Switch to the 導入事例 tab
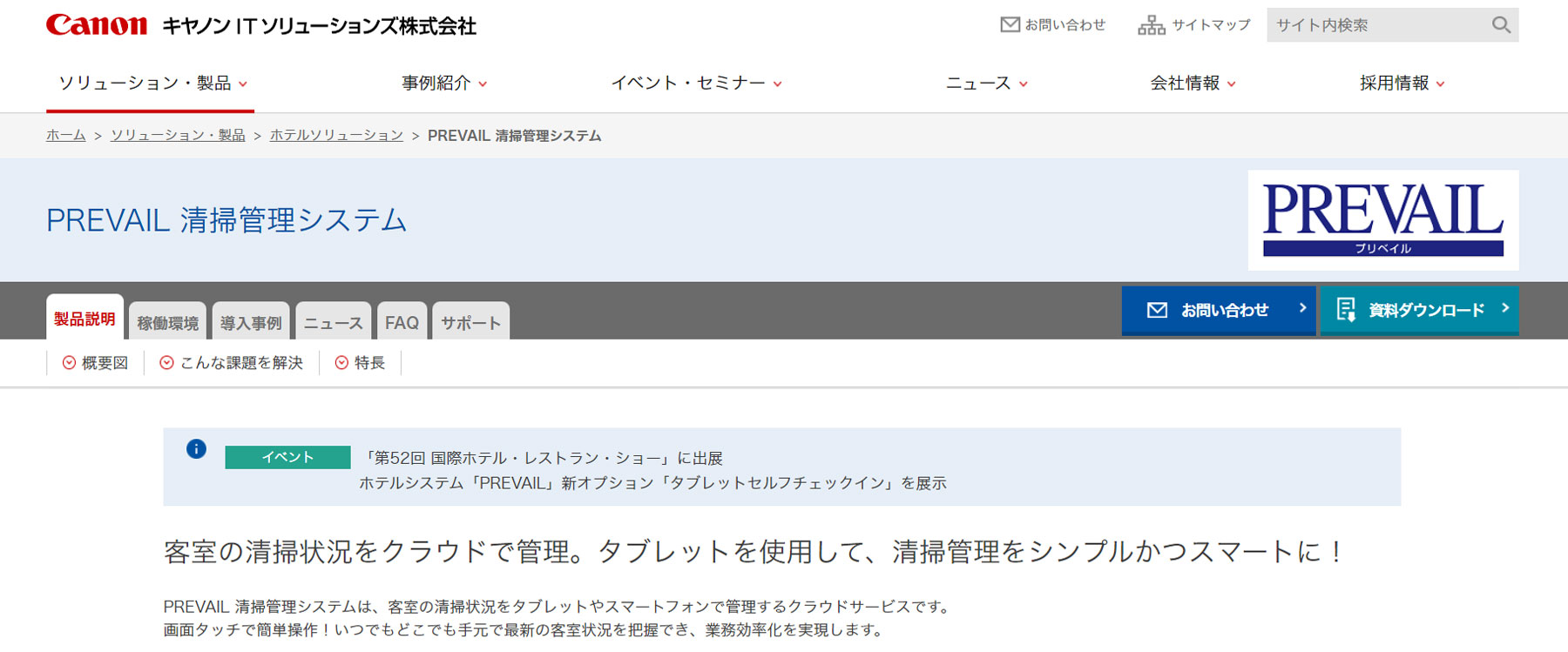This screenshot has height=652, width=1568. (x=251, y=321)
